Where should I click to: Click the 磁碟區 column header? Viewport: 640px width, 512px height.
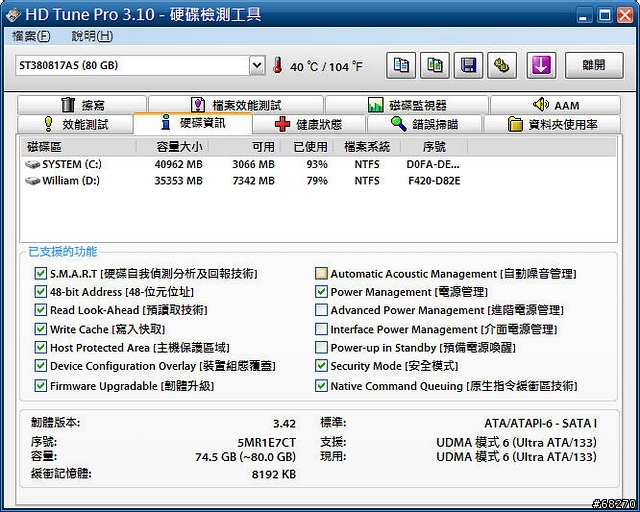[x=78, y=147]
